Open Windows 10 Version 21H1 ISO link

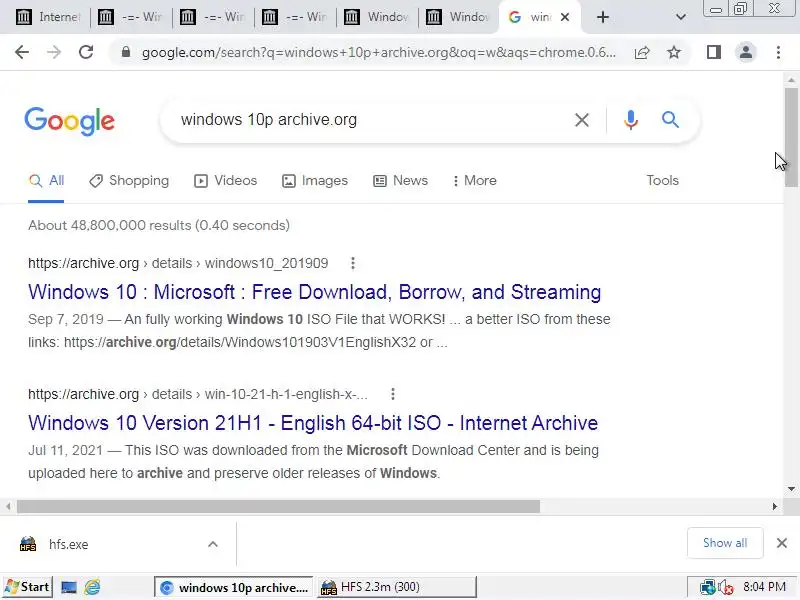tap(313, 423)
